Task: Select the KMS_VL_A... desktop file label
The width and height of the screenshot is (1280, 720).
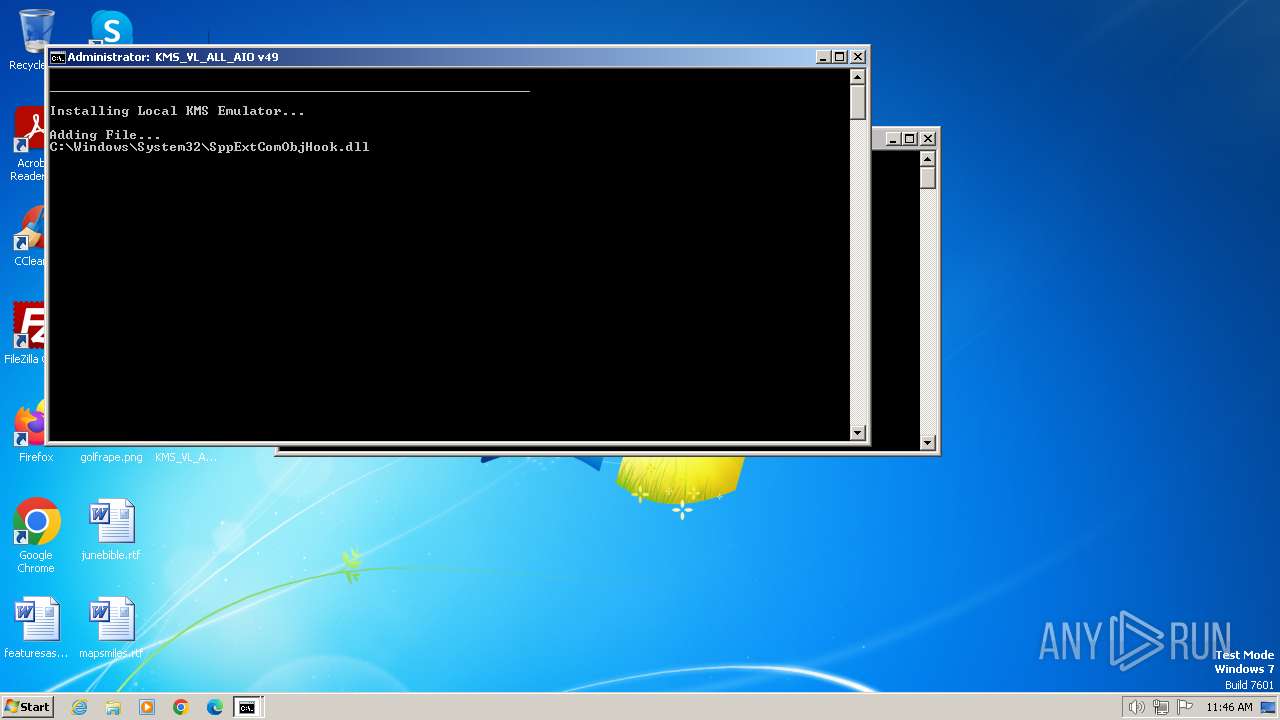Action: click(x=185, y=457)
